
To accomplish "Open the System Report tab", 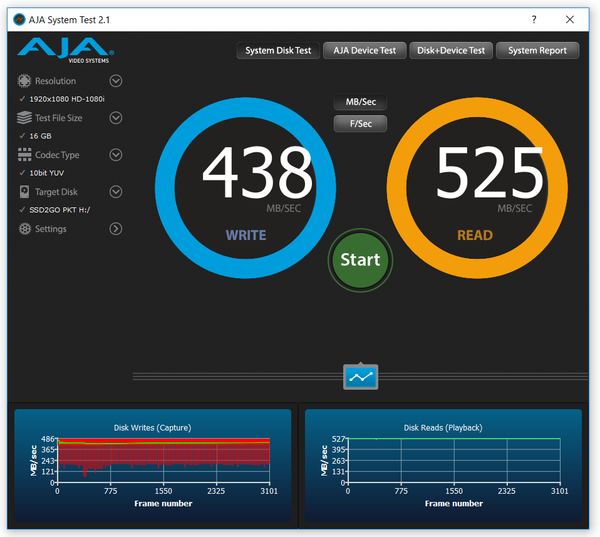I will coord(537,51).
